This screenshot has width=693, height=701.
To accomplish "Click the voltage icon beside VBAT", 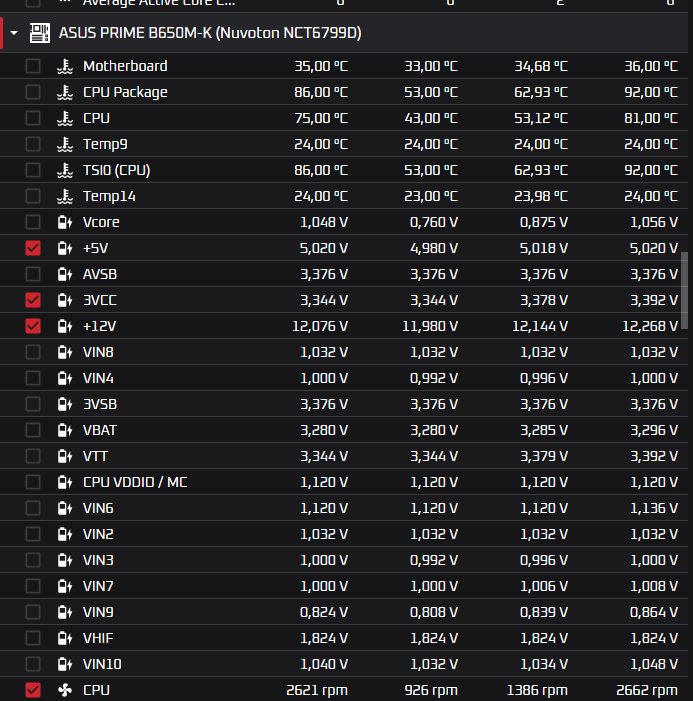I will (65, 430).
